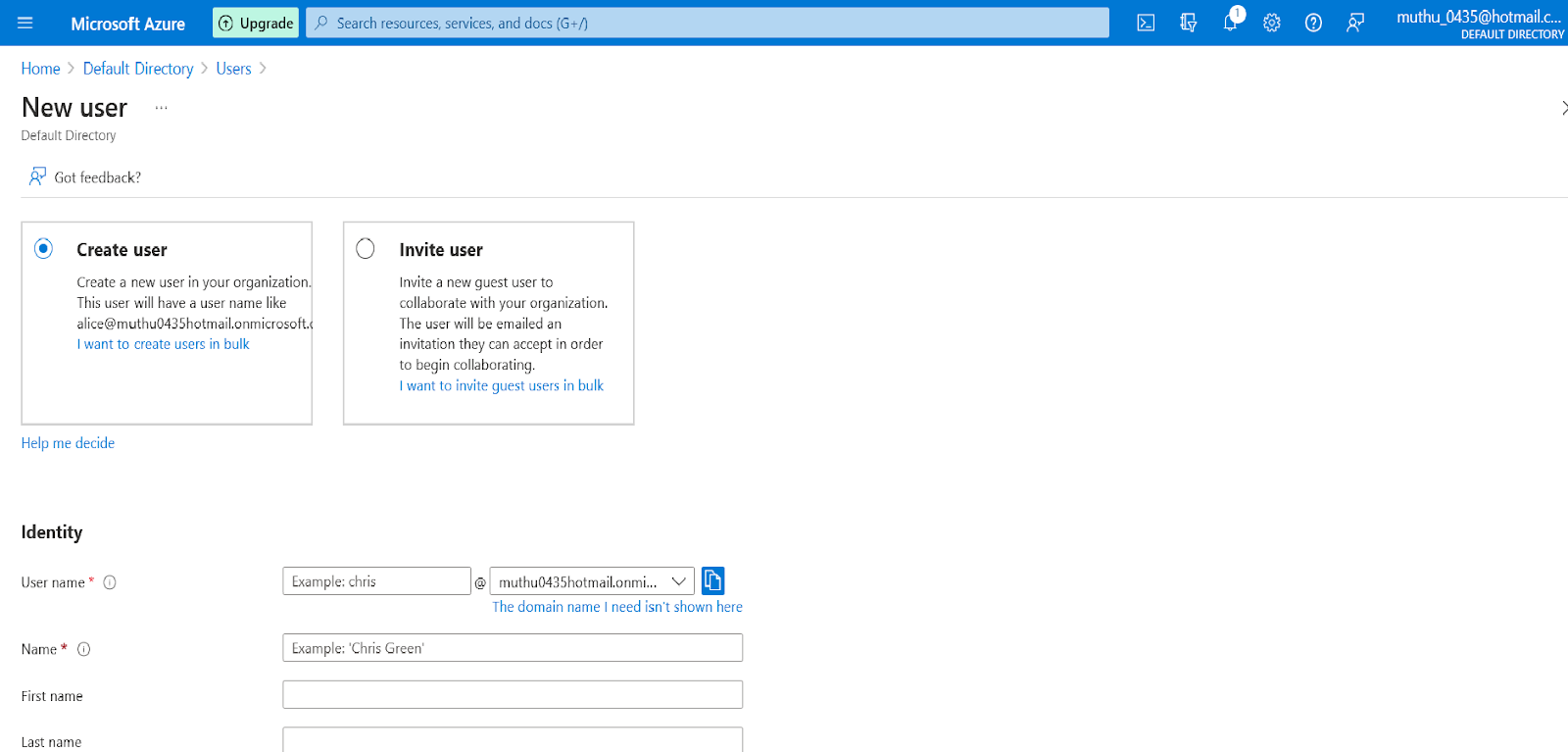Click the Identity section heading
This screenshot has width=1568, height=752.
click(x=52, y=532)
